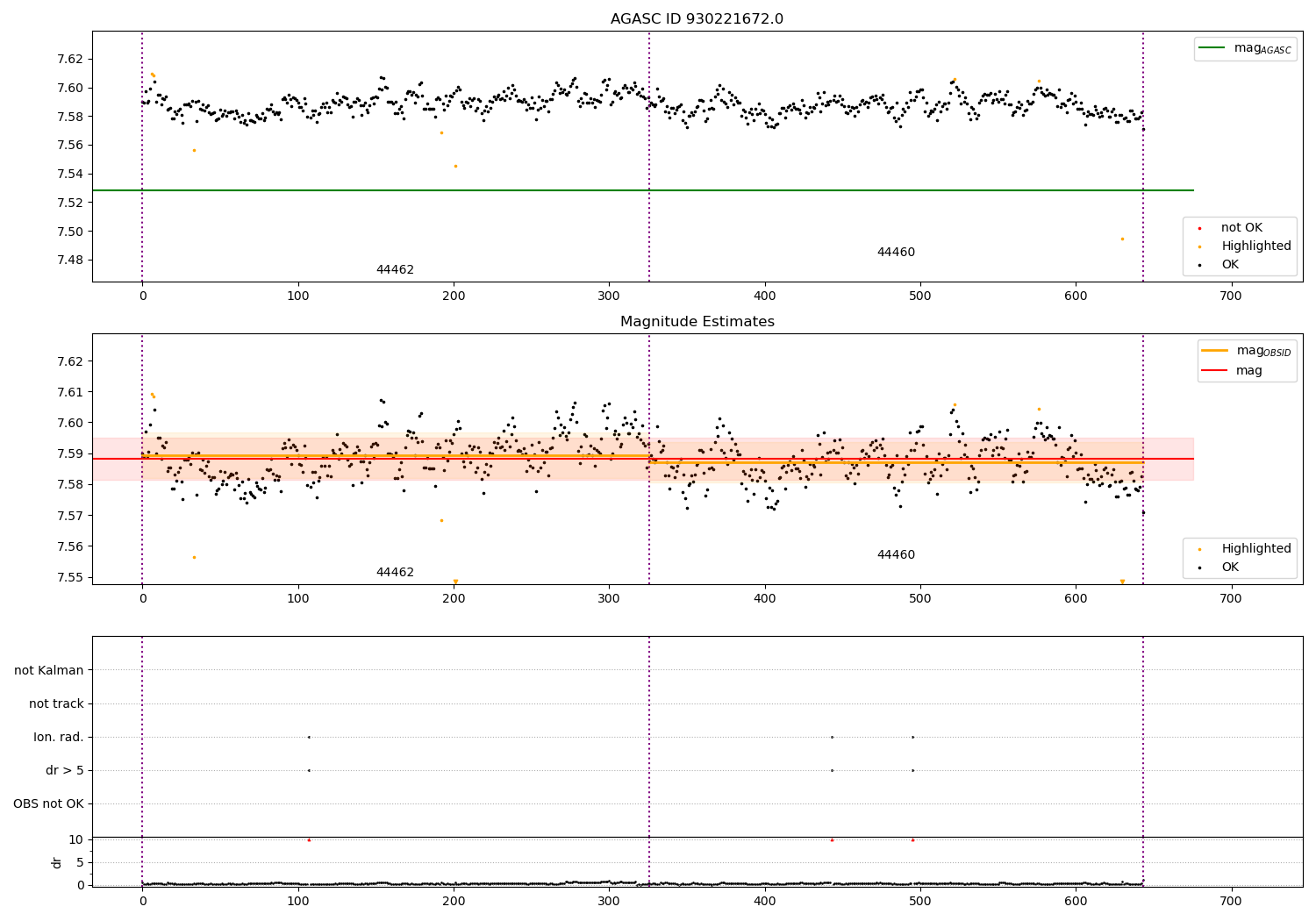Click the 'Magnitude Estimates' plot title
Screen dimensions: 1316x921
point(697,322)
